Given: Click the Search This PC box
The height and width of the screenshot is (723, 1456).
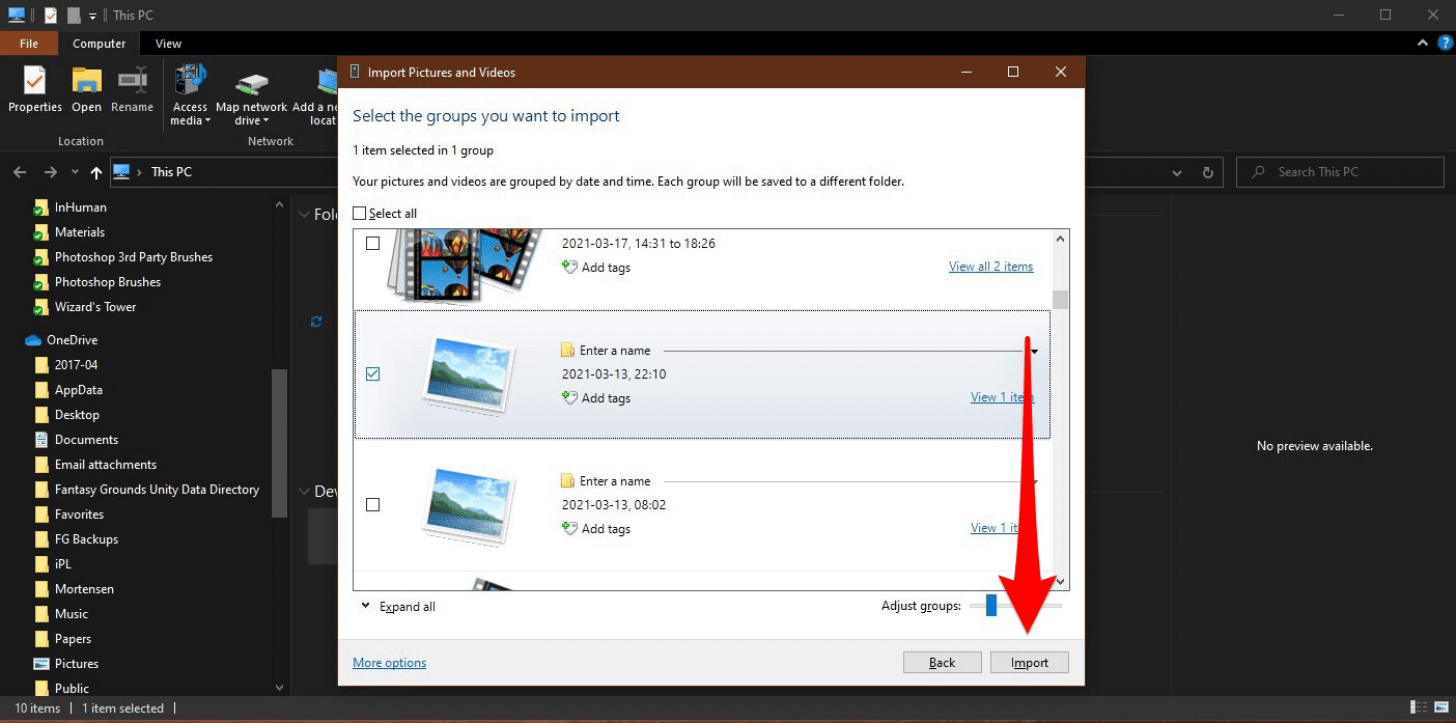Looking at the screenshot, I should [x=1340, y=172].
